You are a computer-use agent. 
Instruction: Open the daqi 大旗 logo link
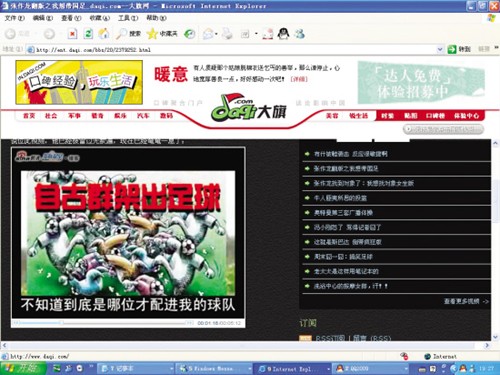point(248,107)
